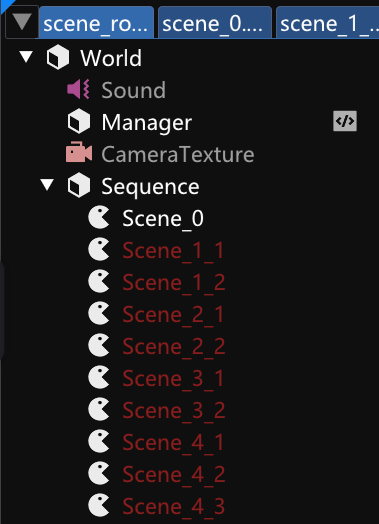This screenshot has width=379, height=524.
Task: Open the scene tabs dropdown triangle
Action: (x=22, y=22)
